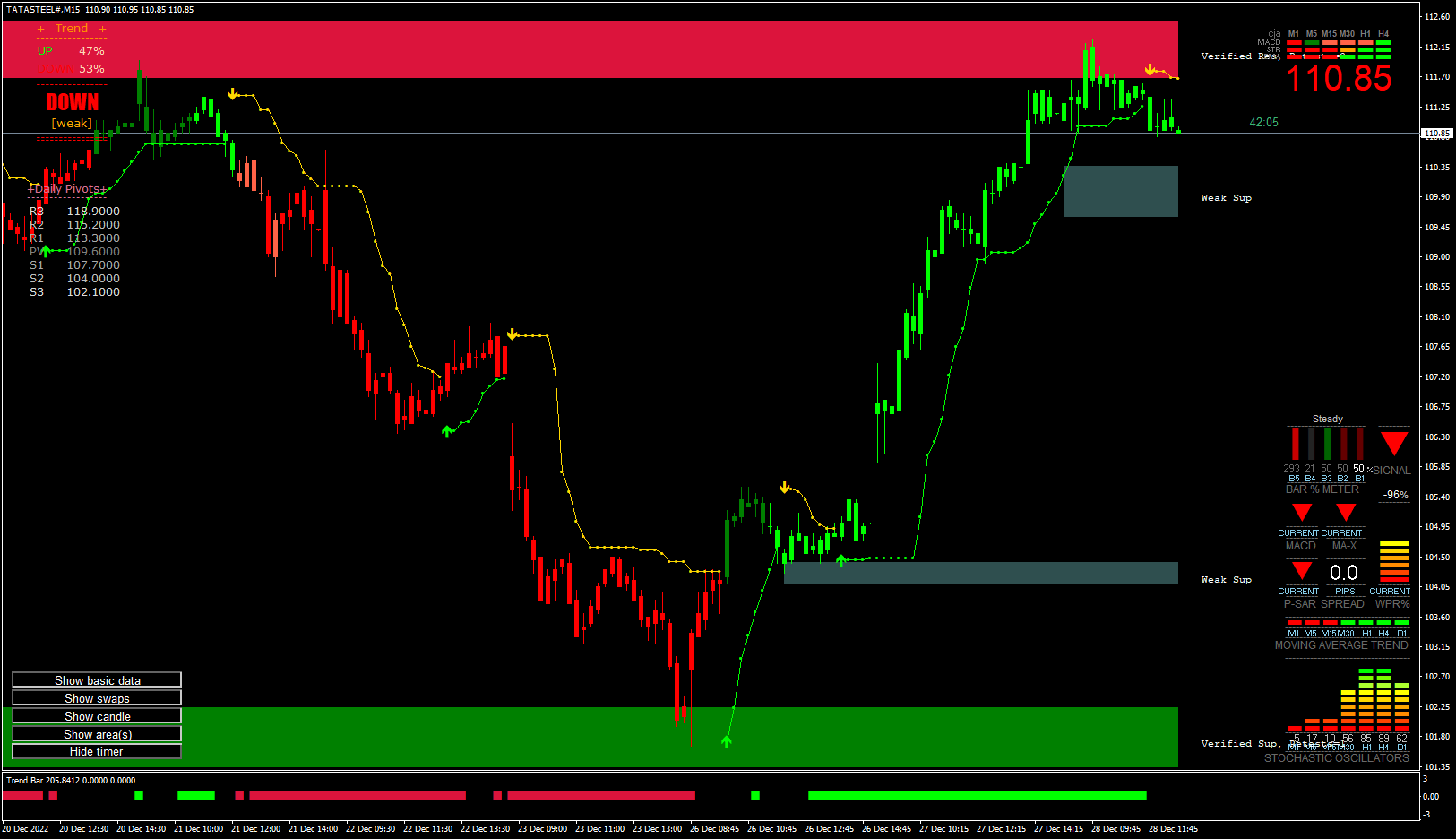This screenshot has height=839, width=1456.
Task: Click the 110.85 current price tag on axis
Action: click(x=1436, y=134)
